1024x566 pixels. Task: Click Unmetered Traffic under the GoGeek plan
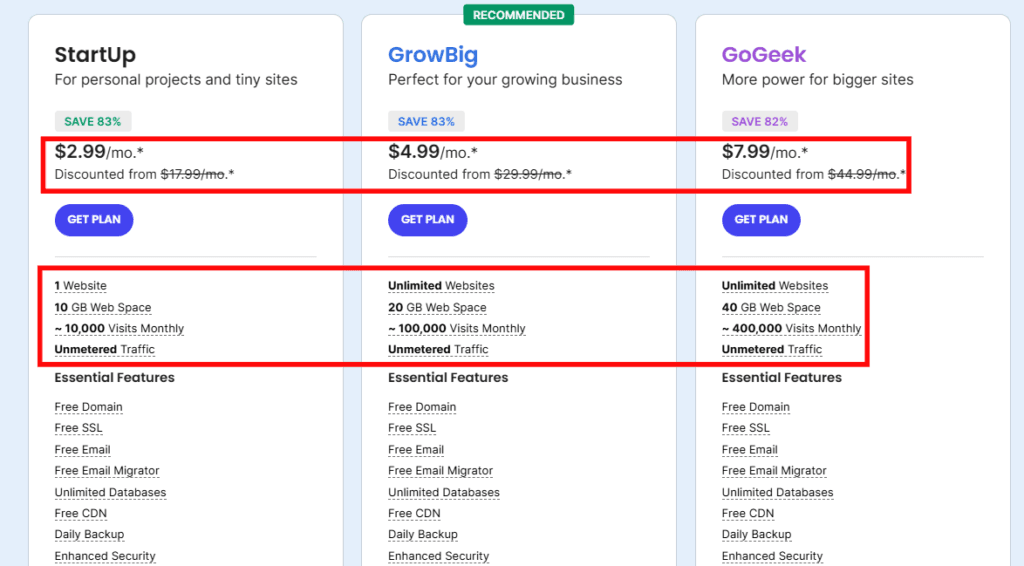(772, 350)
